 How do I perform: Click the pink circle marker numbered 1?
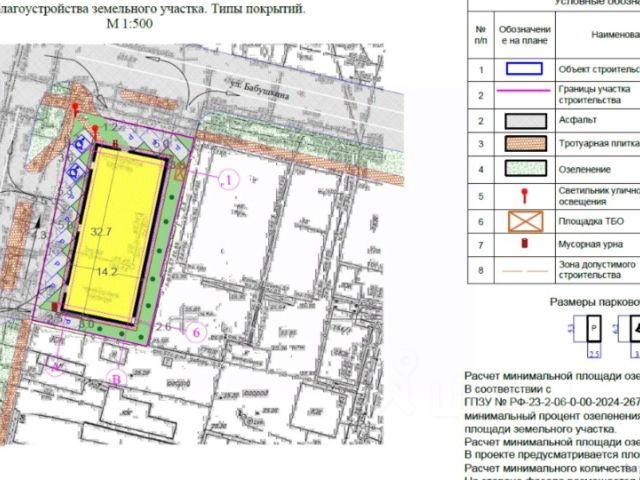click(x=229, y=180)
